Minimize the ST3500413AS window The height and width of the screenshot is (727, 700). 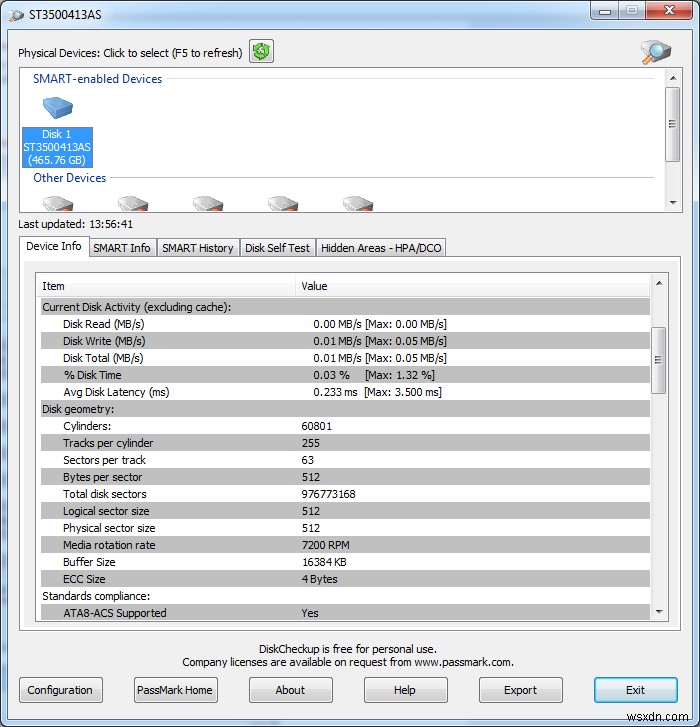(x=605, y=12)
